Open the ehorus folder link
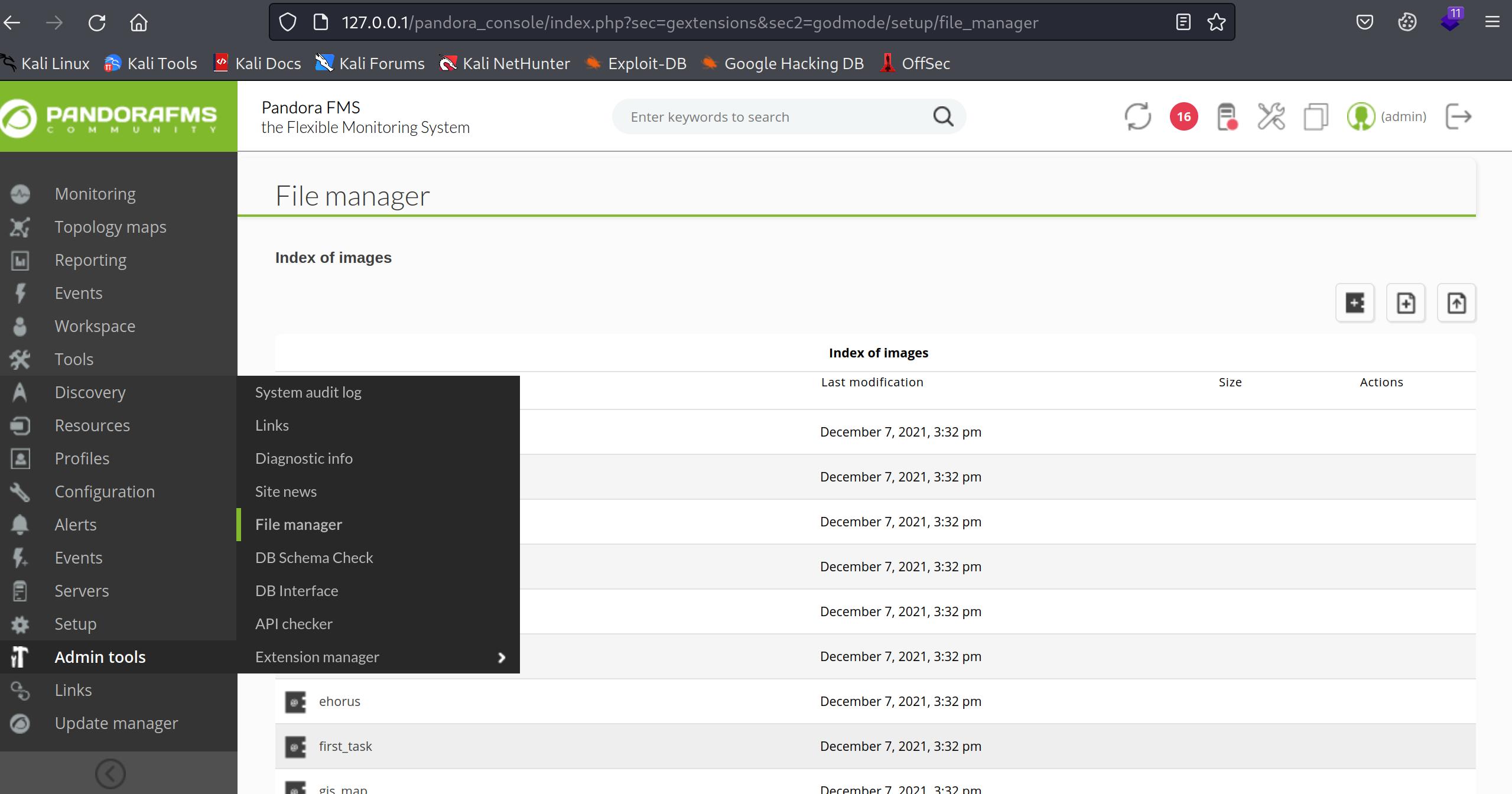 339,701
